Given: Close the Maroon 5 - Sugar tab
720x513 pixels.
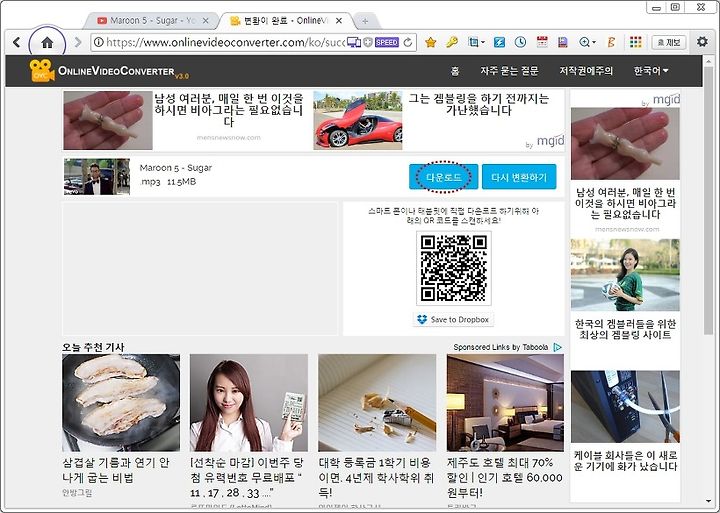Looking at the screenshot, I should click(206, 21).
